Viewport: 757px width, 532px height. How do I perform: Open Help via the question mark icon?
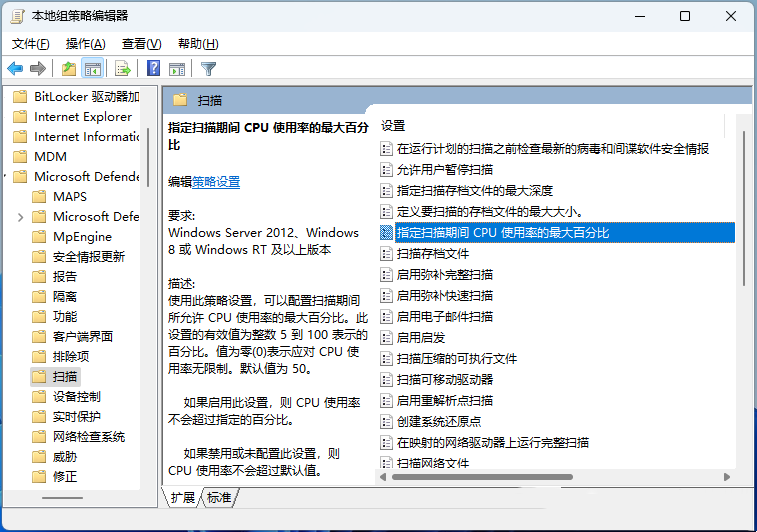(x=154, y=69)
